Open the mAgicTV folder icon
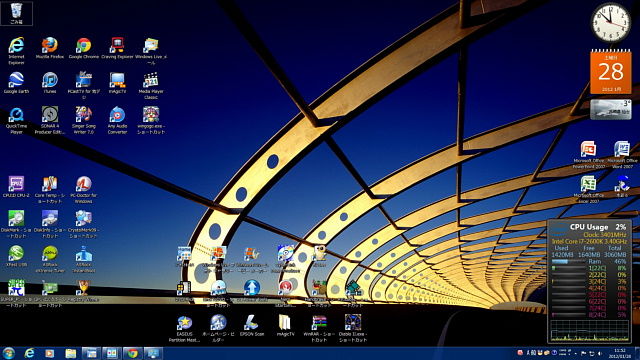 click(x=285, y=326)
